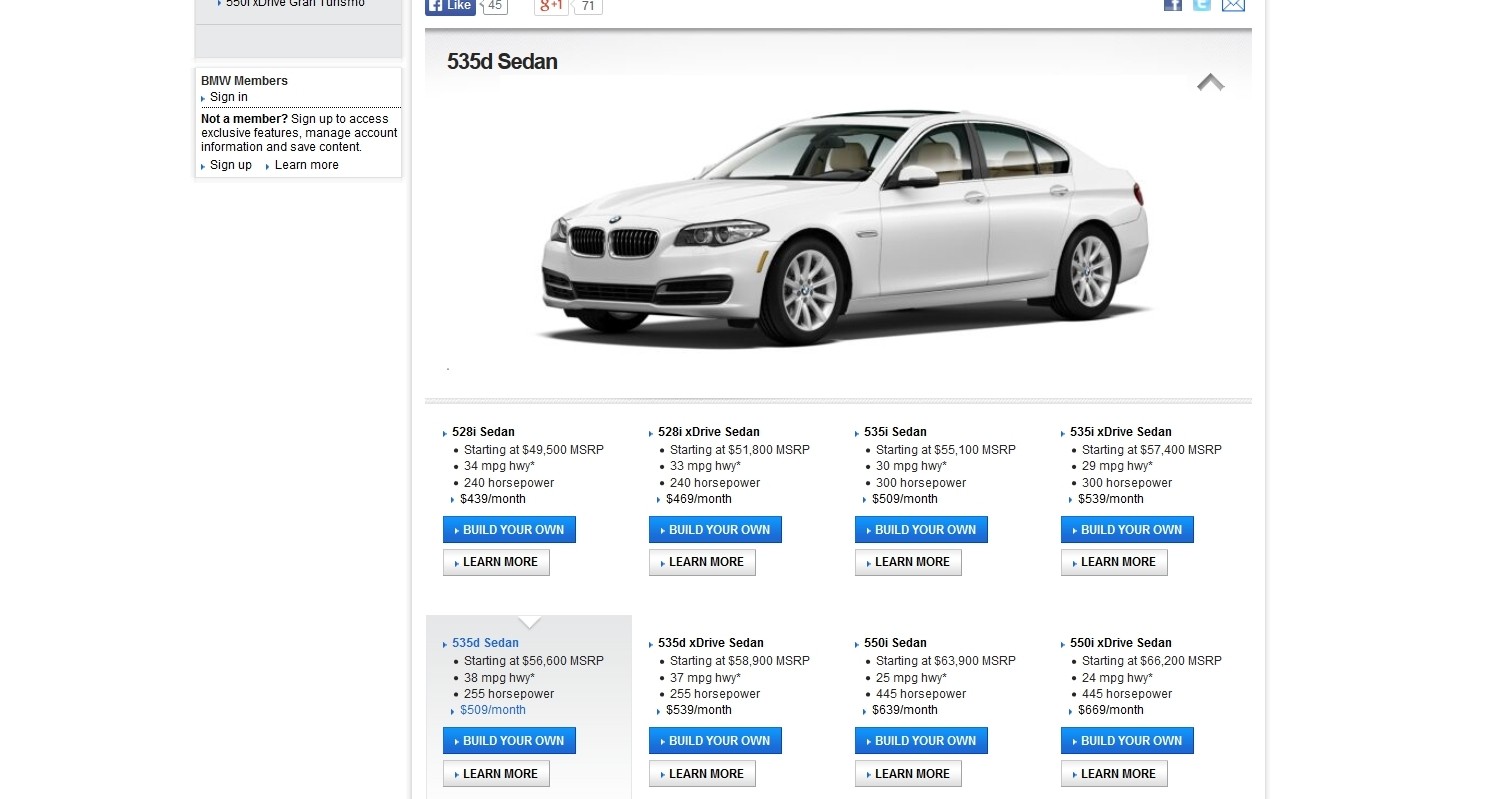Click the "Starting at $63,900 MSRP" text

[946, 661]
